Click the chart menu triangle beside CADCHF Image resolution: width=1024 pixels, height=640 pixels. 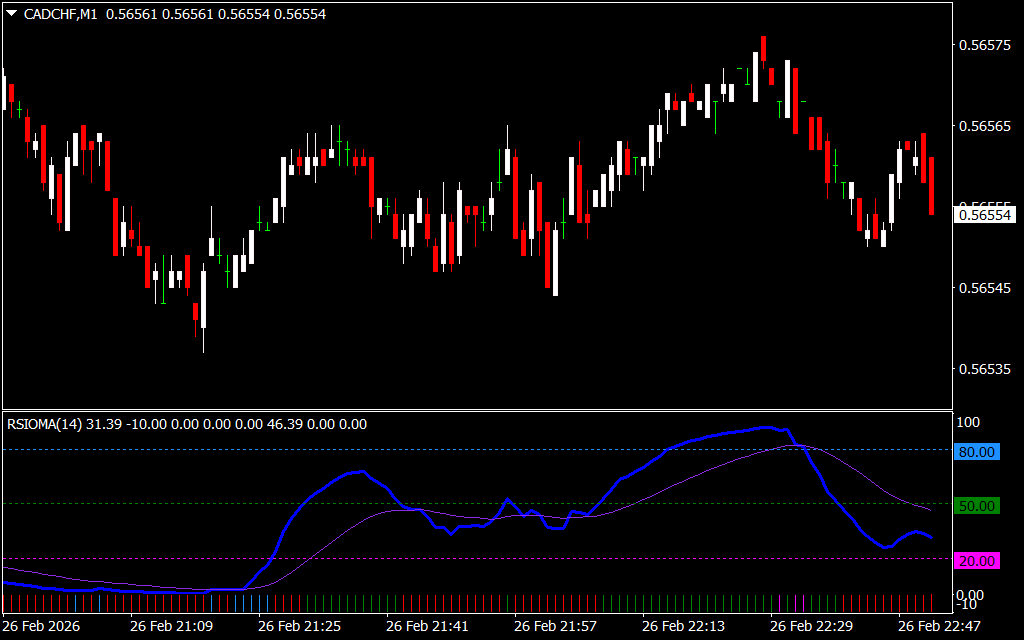pos(12,14)
